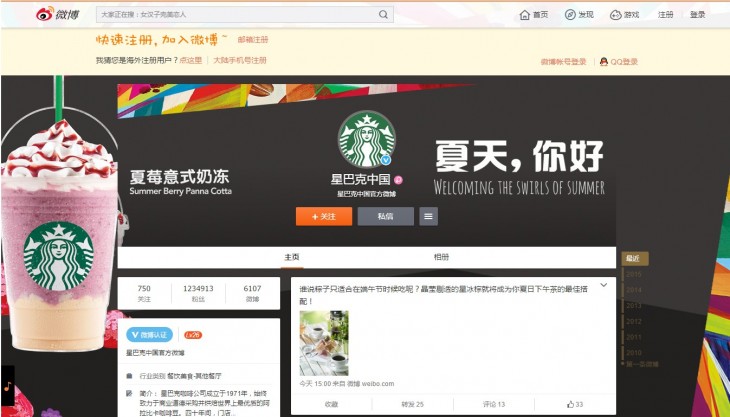730x417 pixels.
Task: Select 2014 in the timeline sidebar
Action: 634,289
